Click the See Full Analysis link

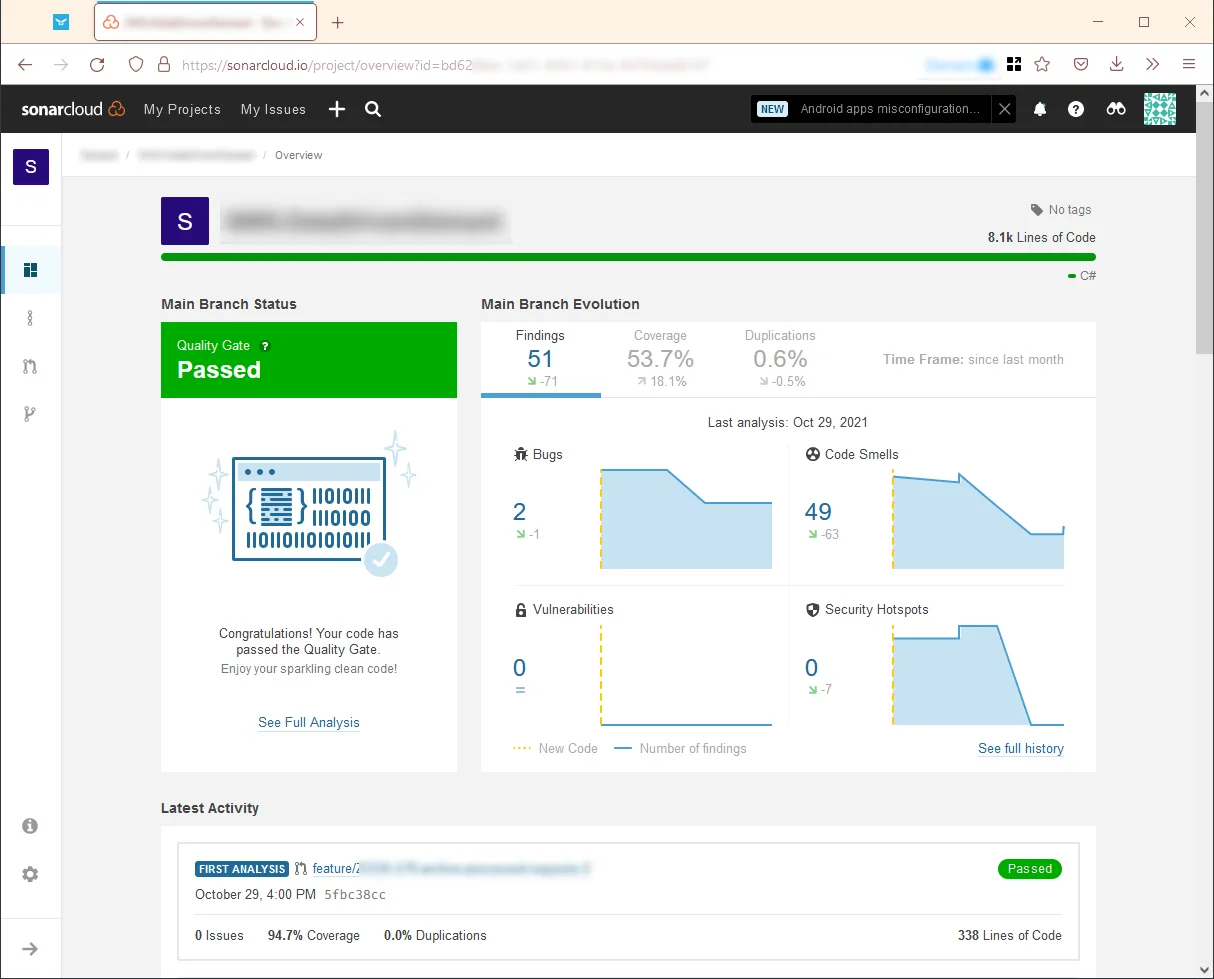coord(308,722)
